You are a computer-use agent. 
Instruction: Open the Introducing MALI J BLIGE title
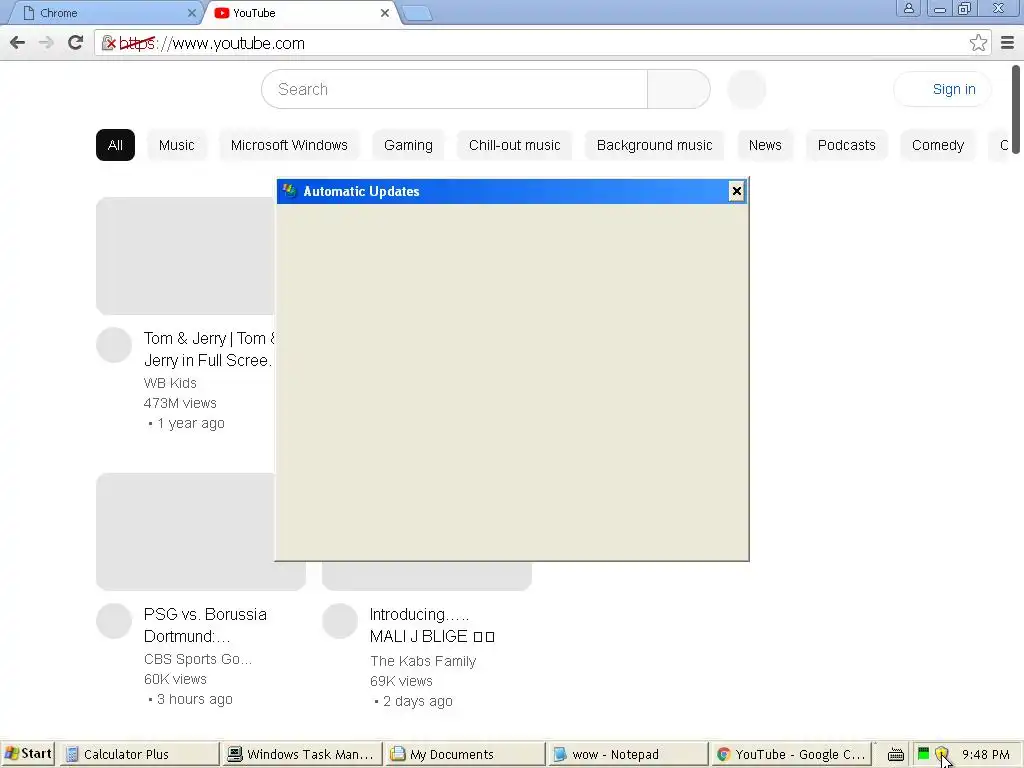(x=432, y=625)
